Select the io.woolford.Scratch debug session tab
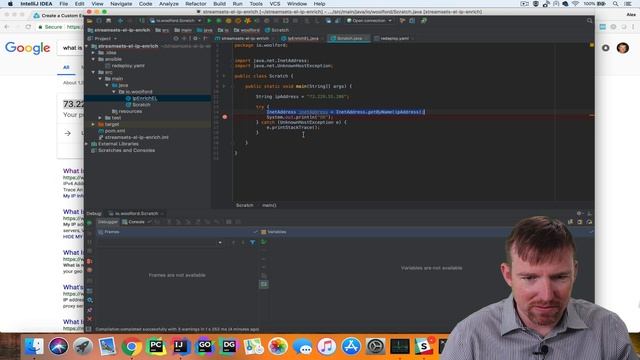Viewport: 640px width, 360px height. [x=136, y=213]
